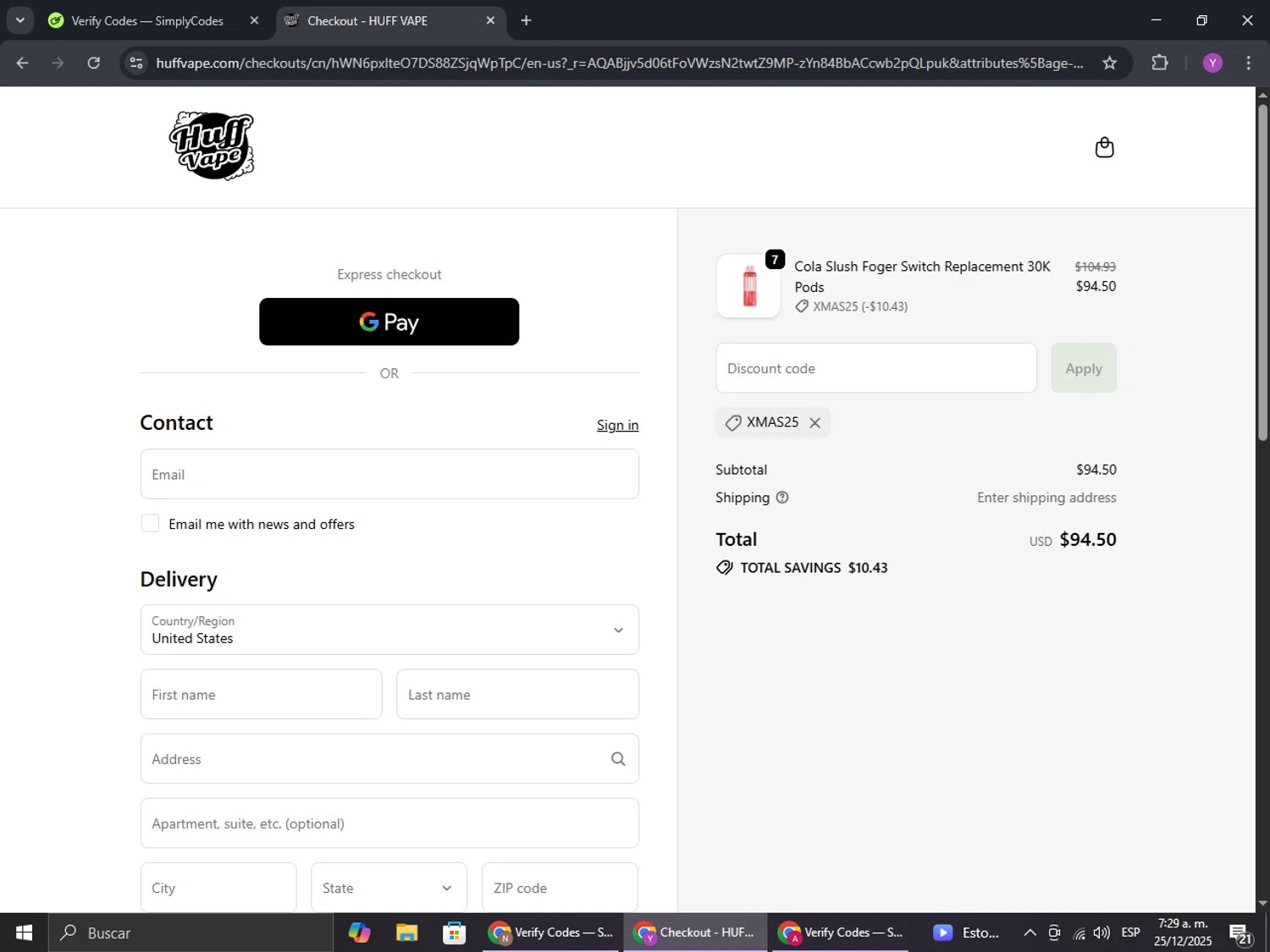
Task: Click the Sign in link
Action: [617, 425]
